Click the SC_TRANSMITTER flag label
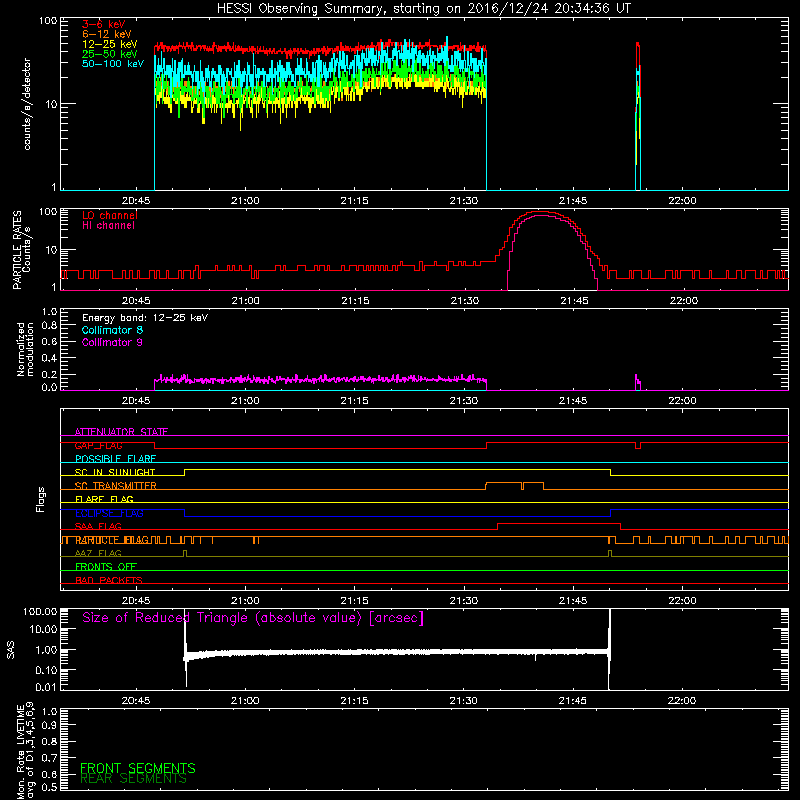 tap(115, 486)
